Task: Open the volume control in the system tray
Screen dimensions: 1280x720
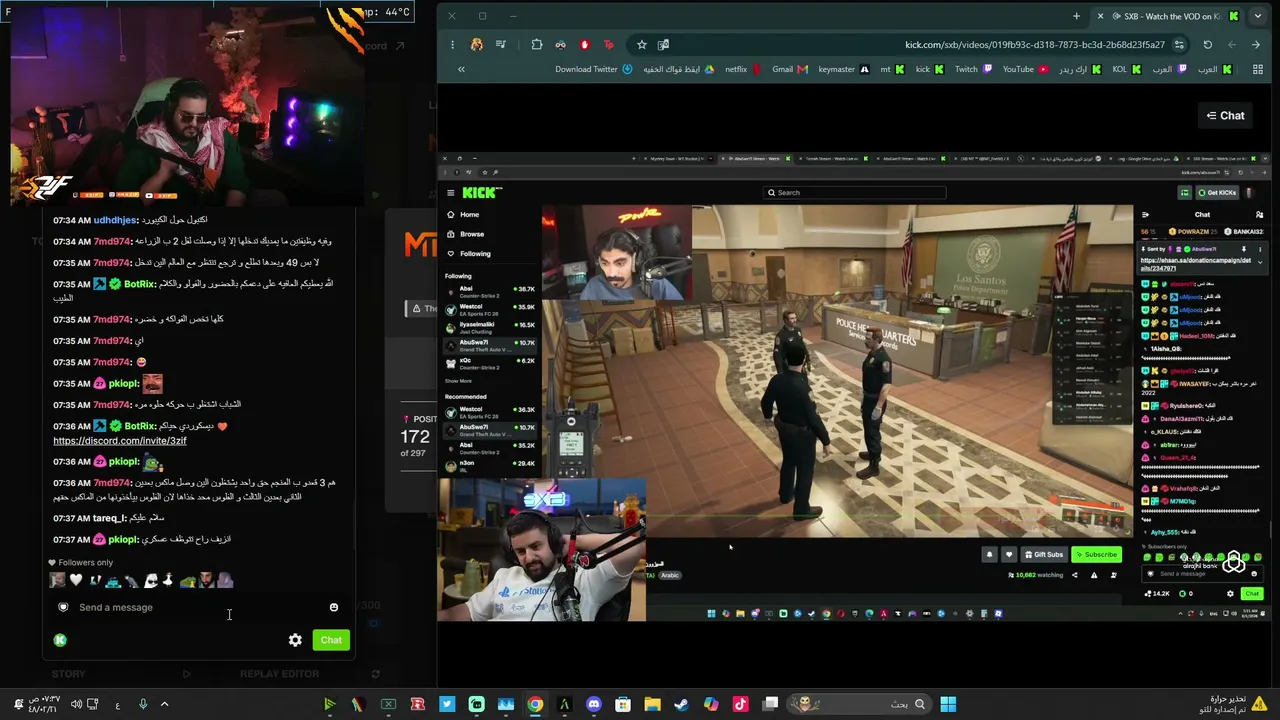Action: tap(76, 704)
